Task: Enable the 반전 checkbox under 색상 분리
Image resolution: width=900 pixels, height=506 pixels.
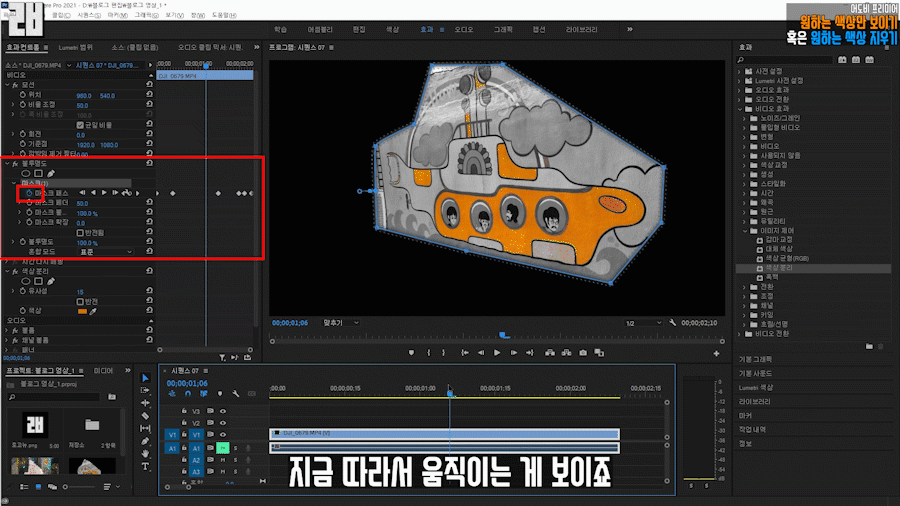Action: tap(80, 301)
